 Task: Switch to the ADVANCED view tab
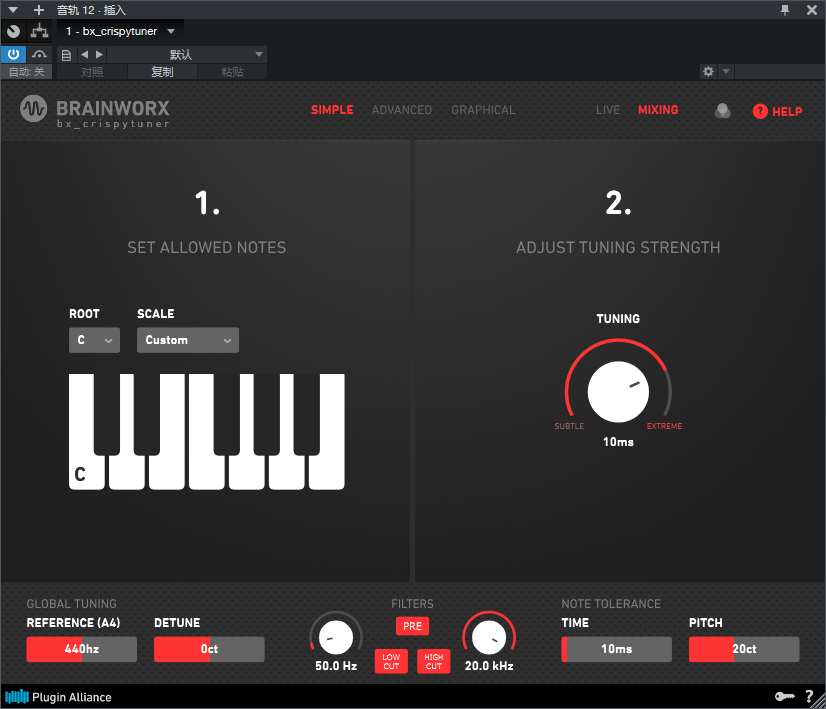click(402, 110)
